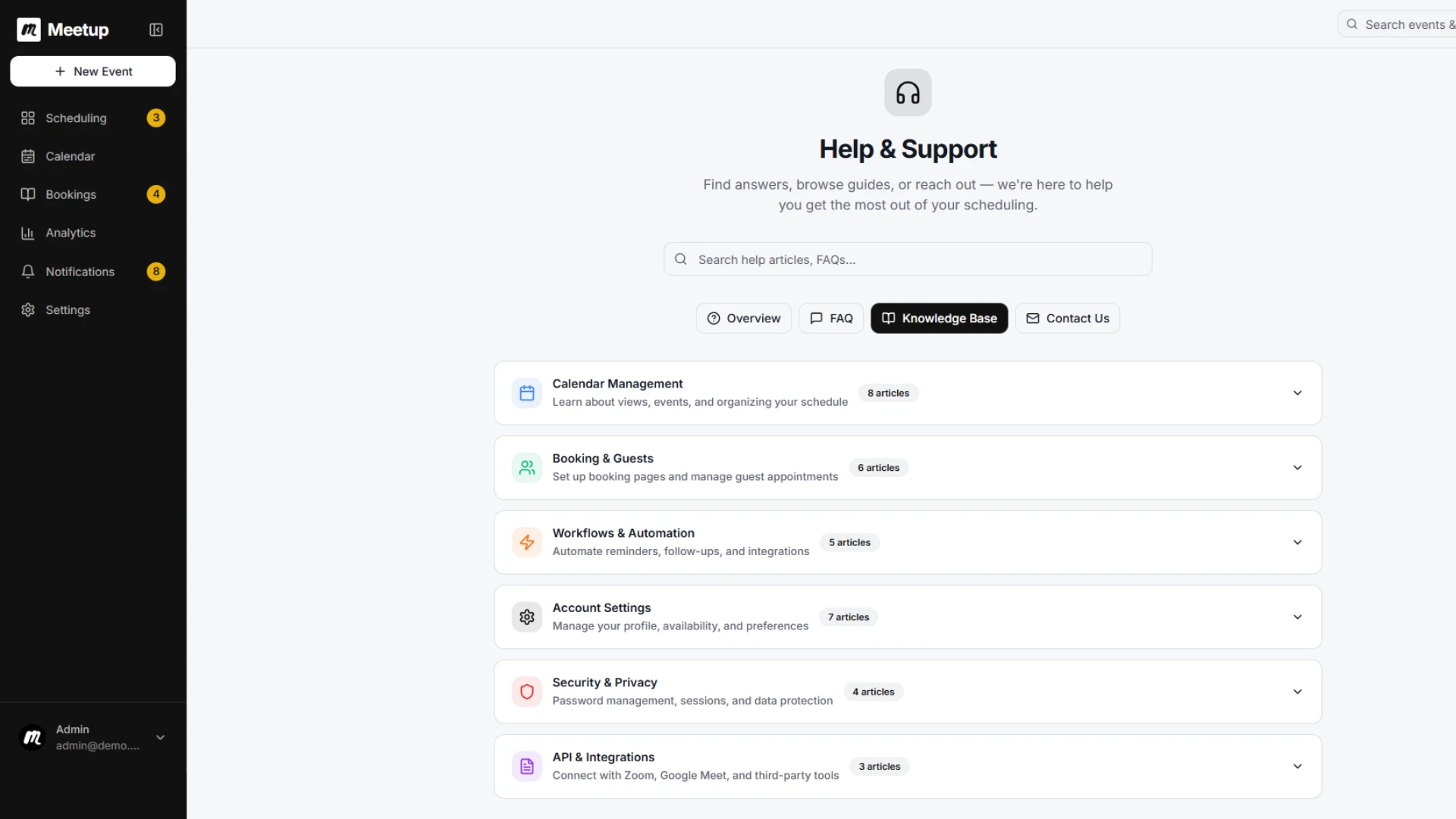Expand the Calendar Management section chevron
Viewport: 1456px width, 819px height.
(x=1298, y=393)
